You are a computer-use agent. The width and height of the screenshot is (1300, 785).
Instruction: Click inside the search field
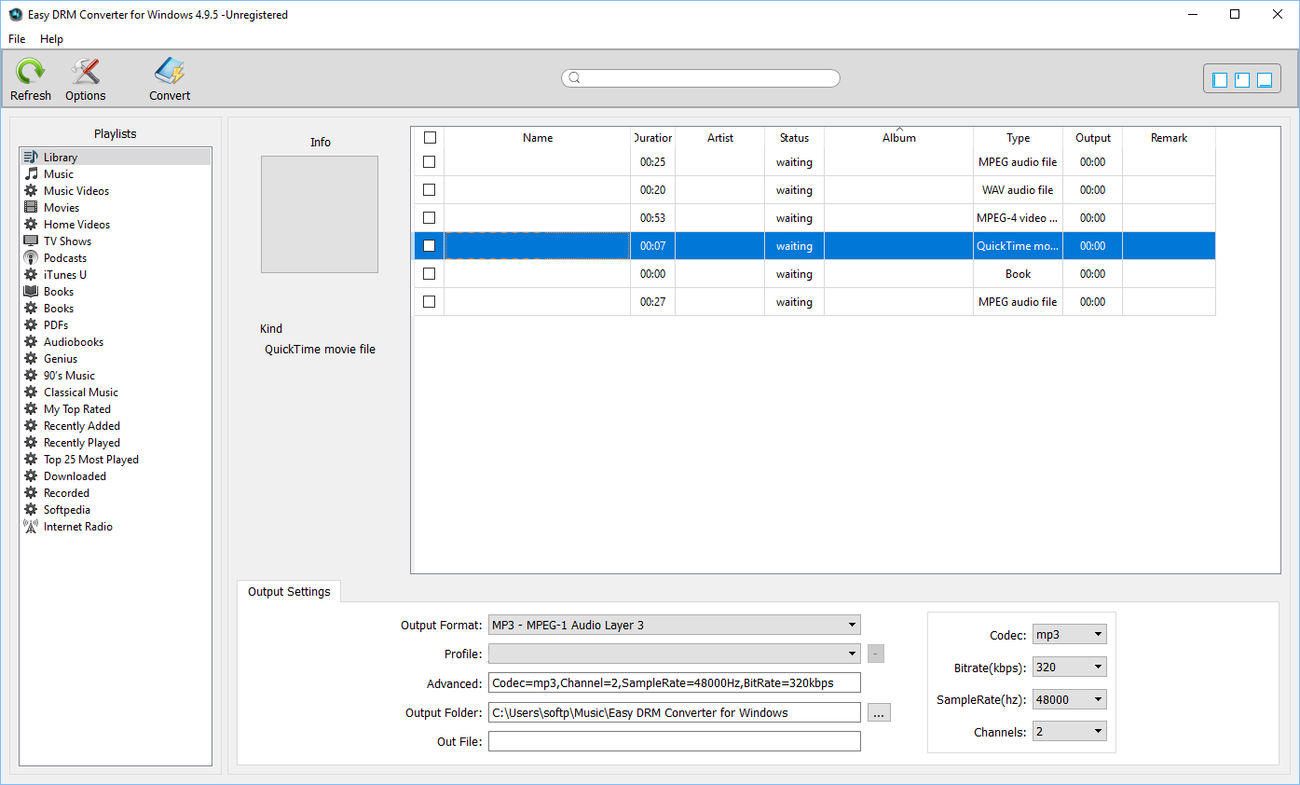(x=700, y=77)
